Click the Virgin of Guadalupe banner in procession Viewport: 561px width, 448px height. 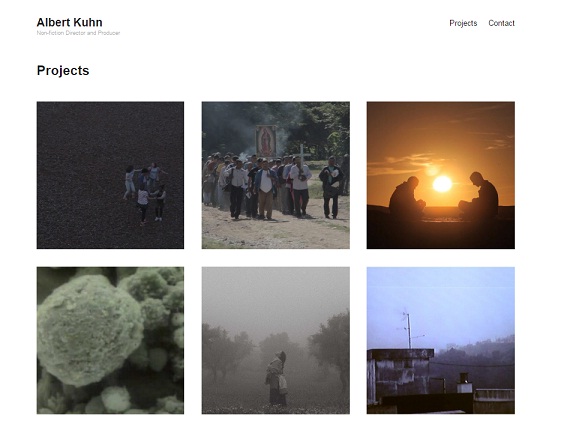[266, 141]
